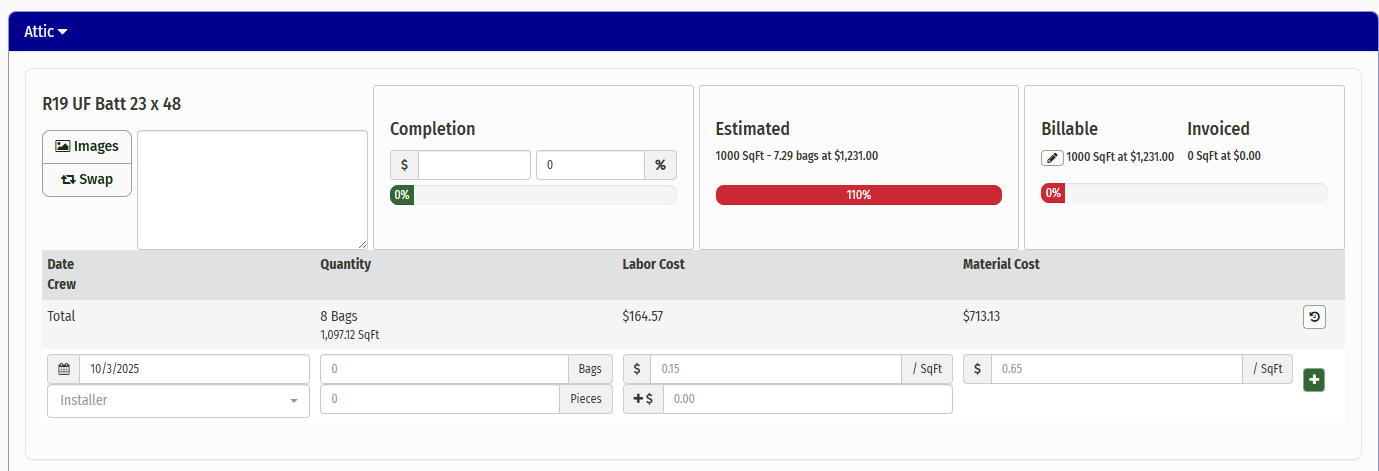Click the Bags quantity input field
1379x471 pixels.
[444, 369]
